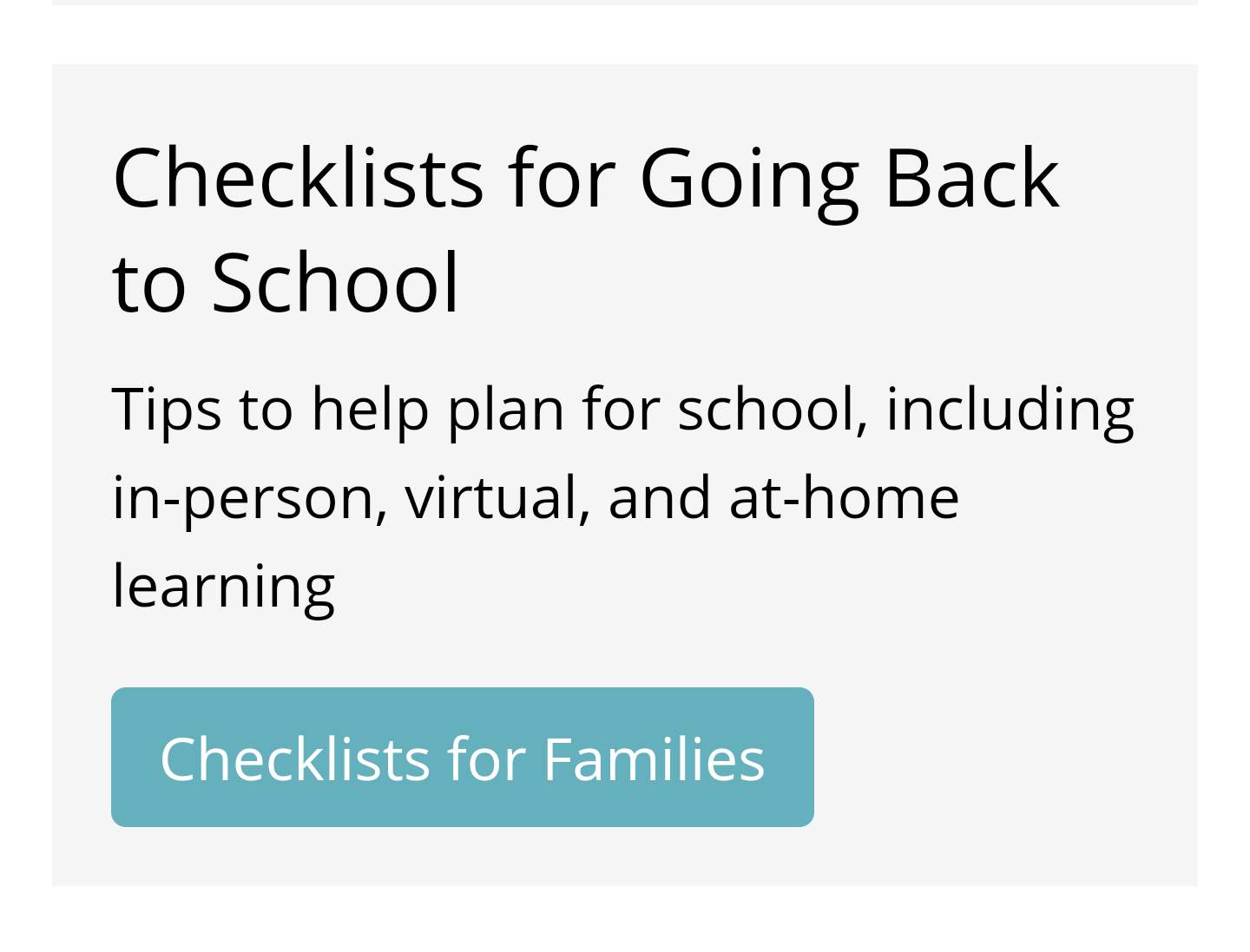Click the word 'including' in the description
Screen dimensions: 1250x952
tap(1010, 410)
